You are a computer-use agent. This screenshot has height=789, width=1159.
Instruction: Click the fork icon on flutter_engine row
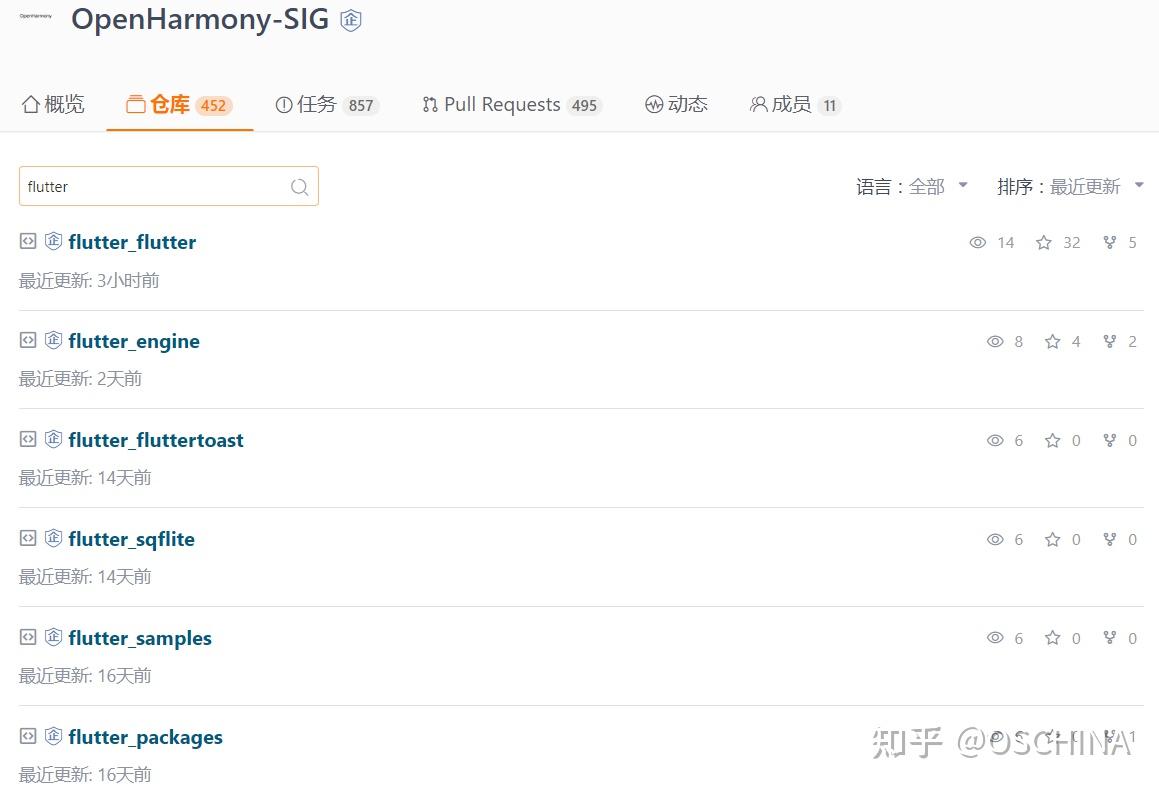(1109, 341)
